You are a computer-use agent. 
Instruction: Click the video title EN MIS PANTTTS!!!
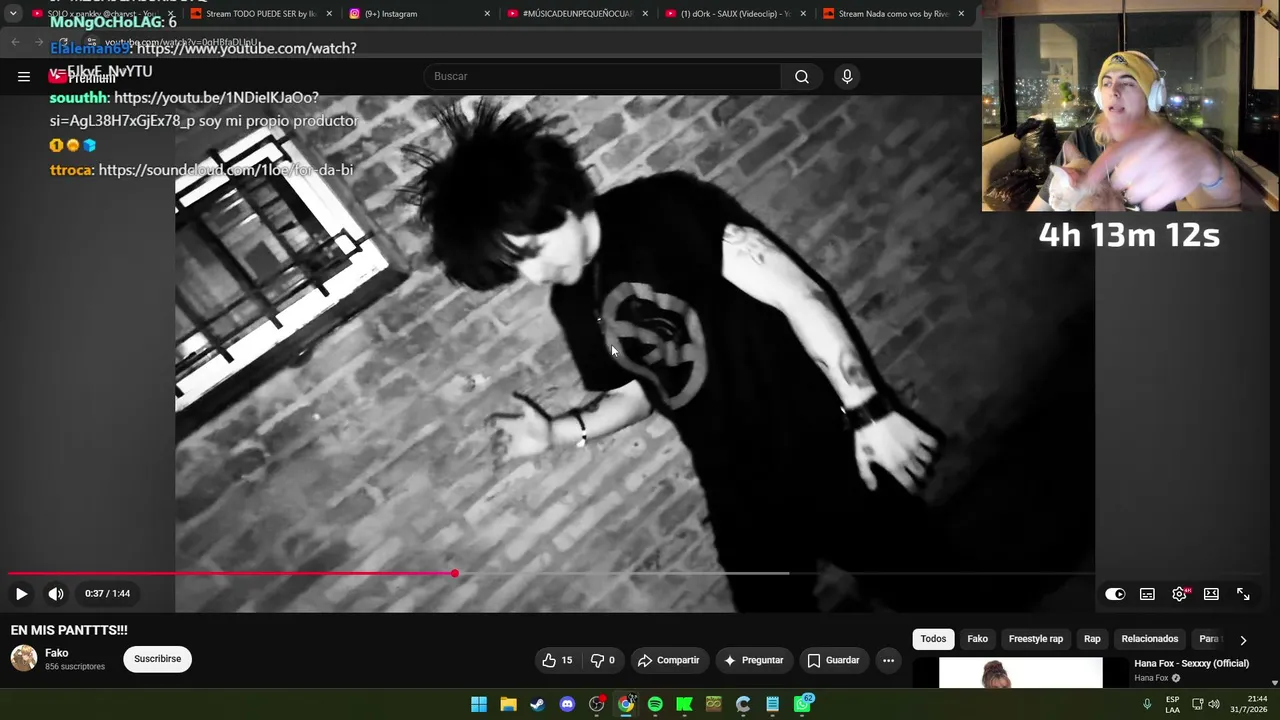tap(69, 630)
